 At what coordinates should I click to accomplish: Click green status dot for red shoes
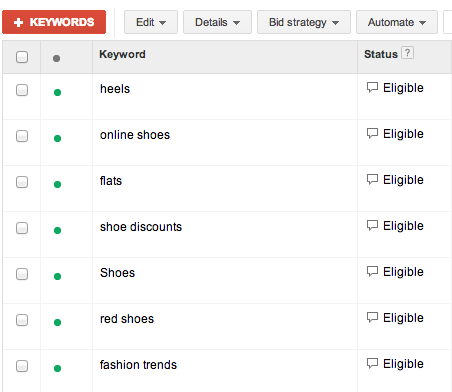pos(57,322)
